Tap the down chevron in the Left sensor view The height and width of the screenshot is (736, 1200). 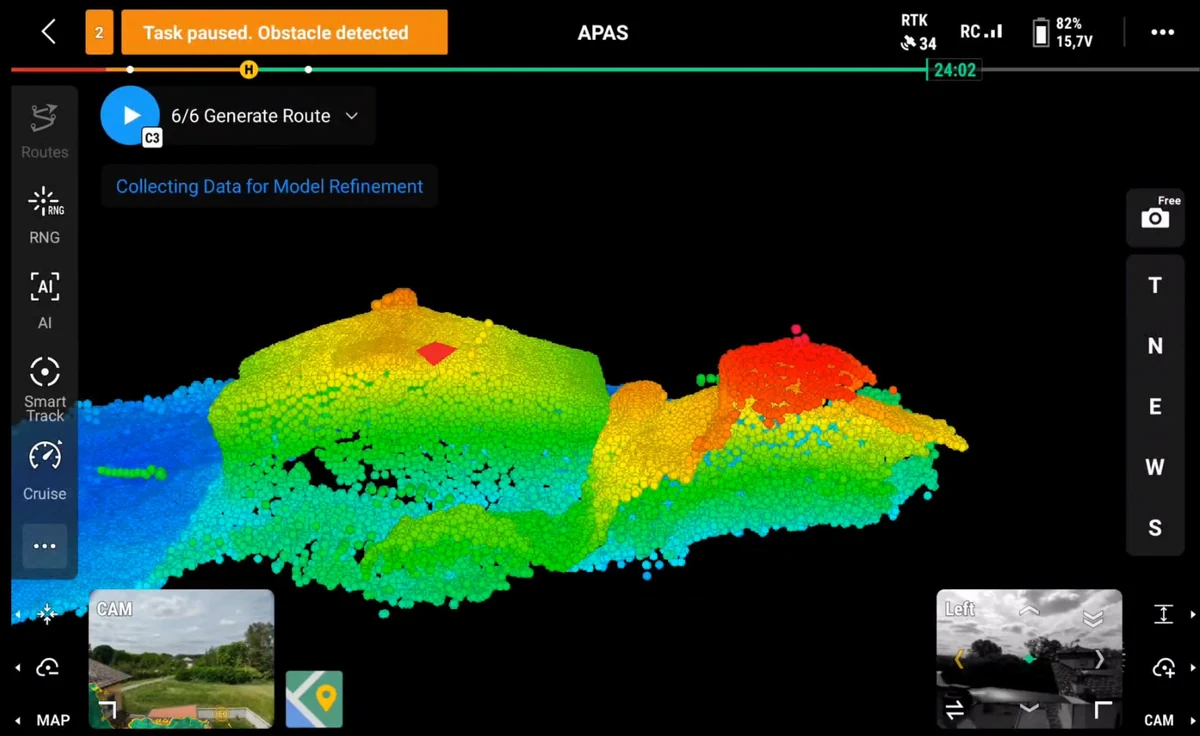(1029, 708)
